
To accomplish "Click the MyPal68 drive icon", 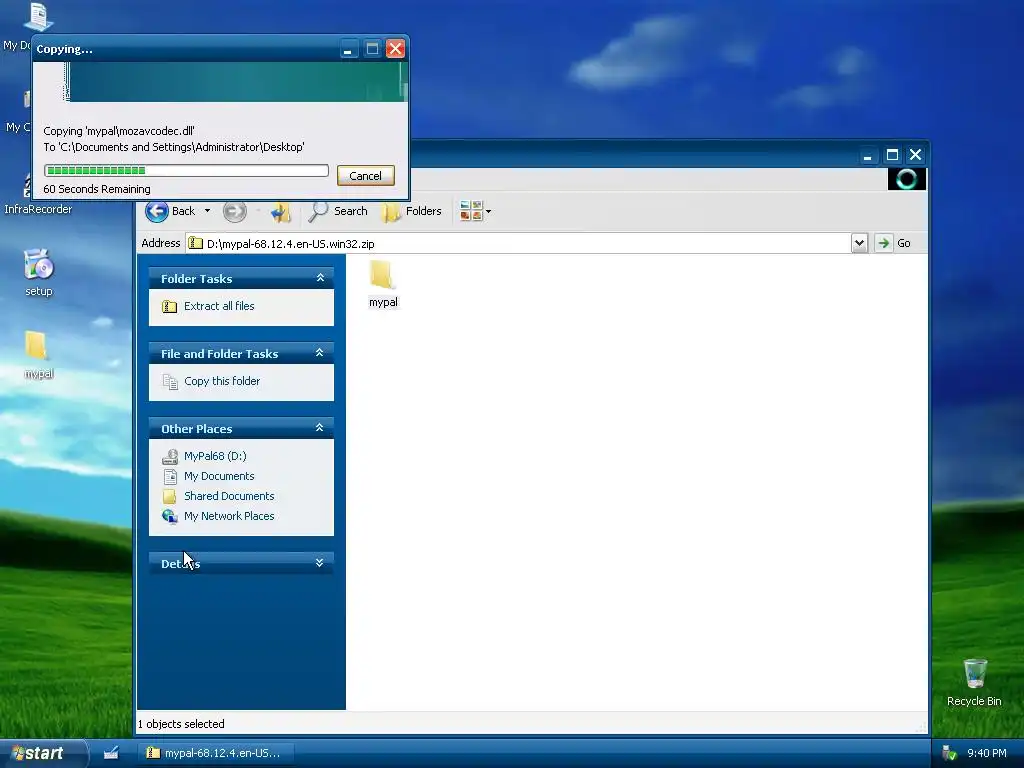I will point(170,456).
